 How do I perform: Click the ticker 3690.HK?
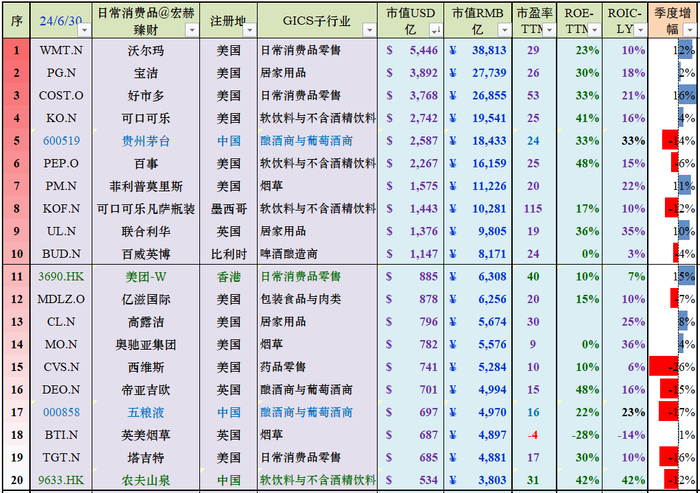tap(61, 277)
